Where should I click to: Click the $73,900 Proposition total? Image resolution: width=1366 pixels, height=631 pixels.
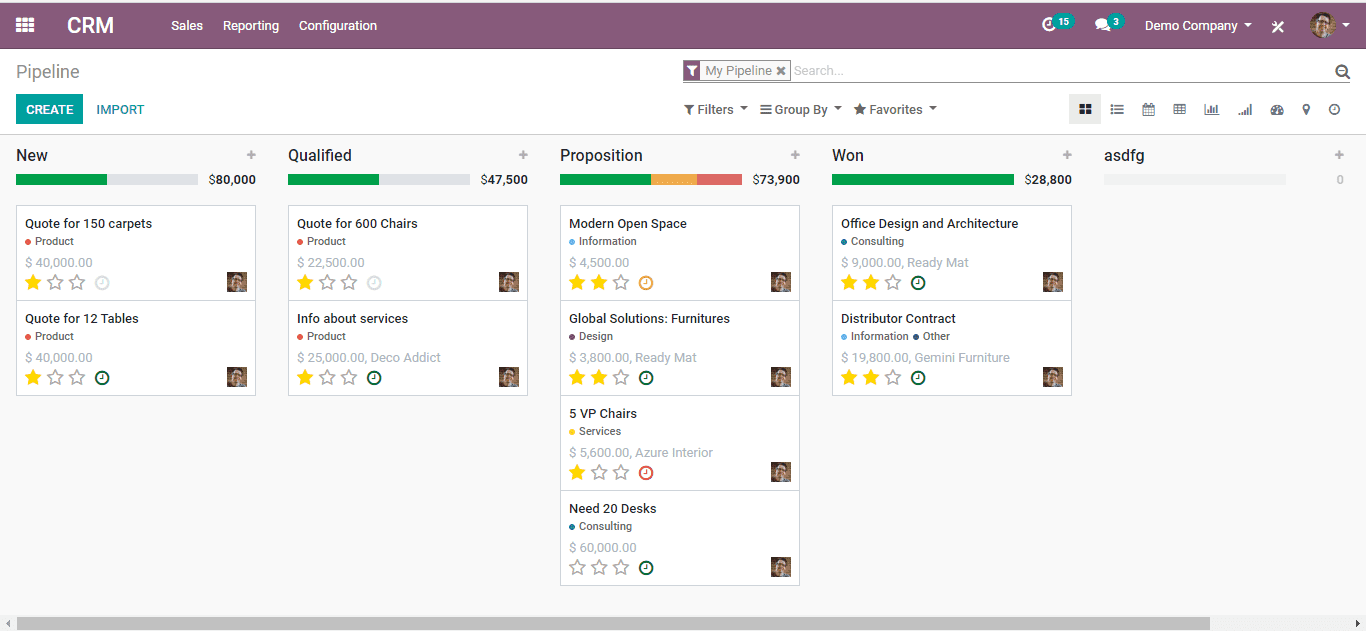coord(776,180)
